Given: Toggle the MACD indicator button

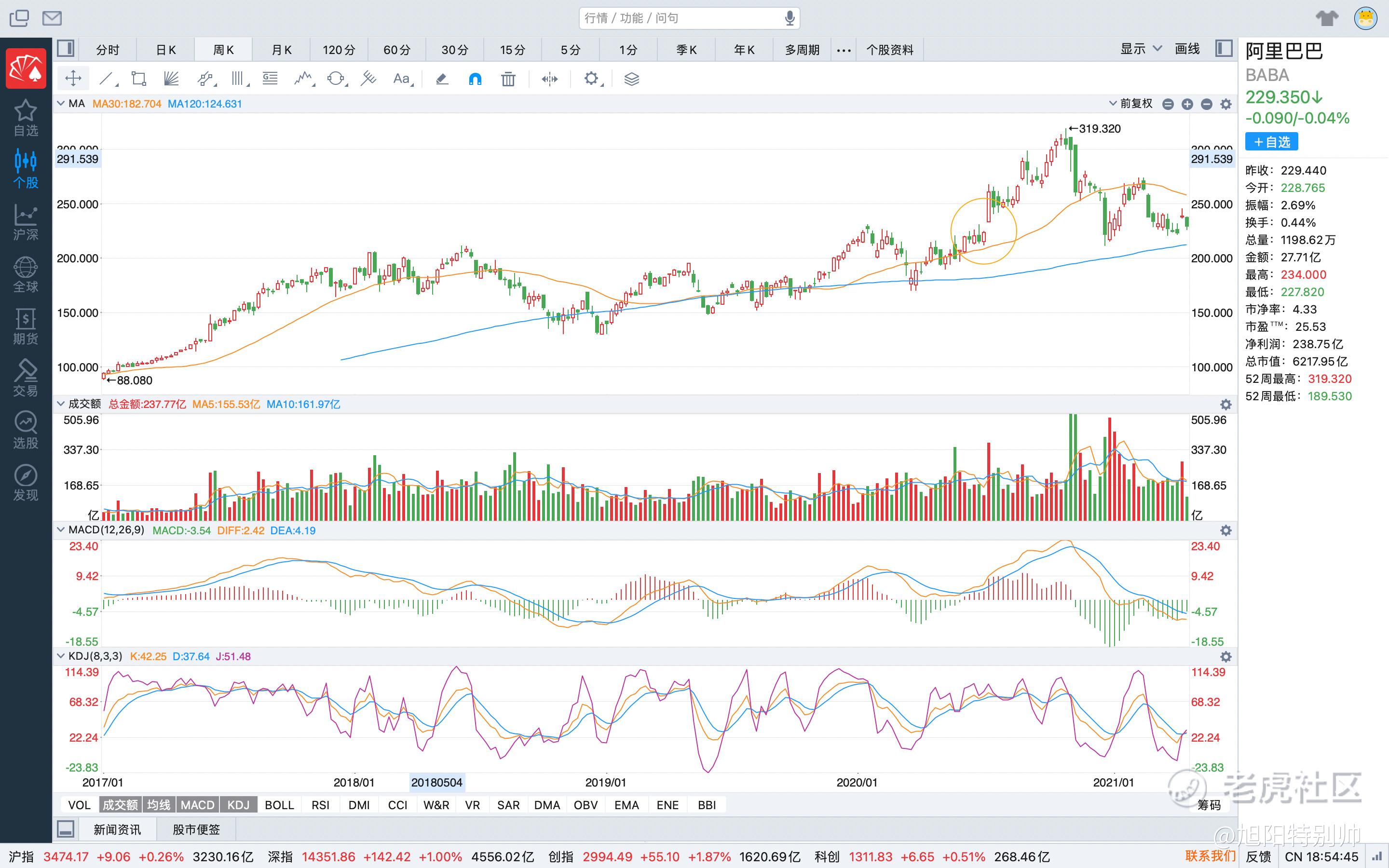Looking at the screenshot, I should pyautogui.click(x=197, y=805).
